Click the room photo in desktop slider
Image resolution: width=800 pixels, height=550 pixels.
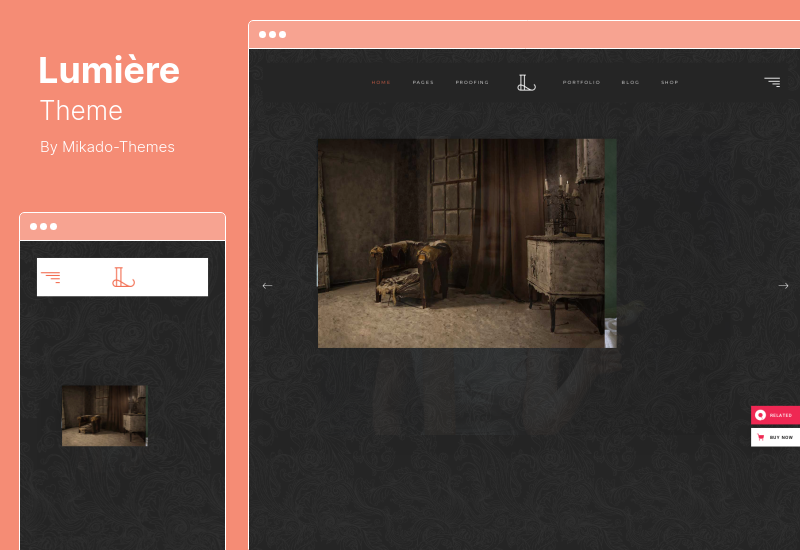point(467,243)
